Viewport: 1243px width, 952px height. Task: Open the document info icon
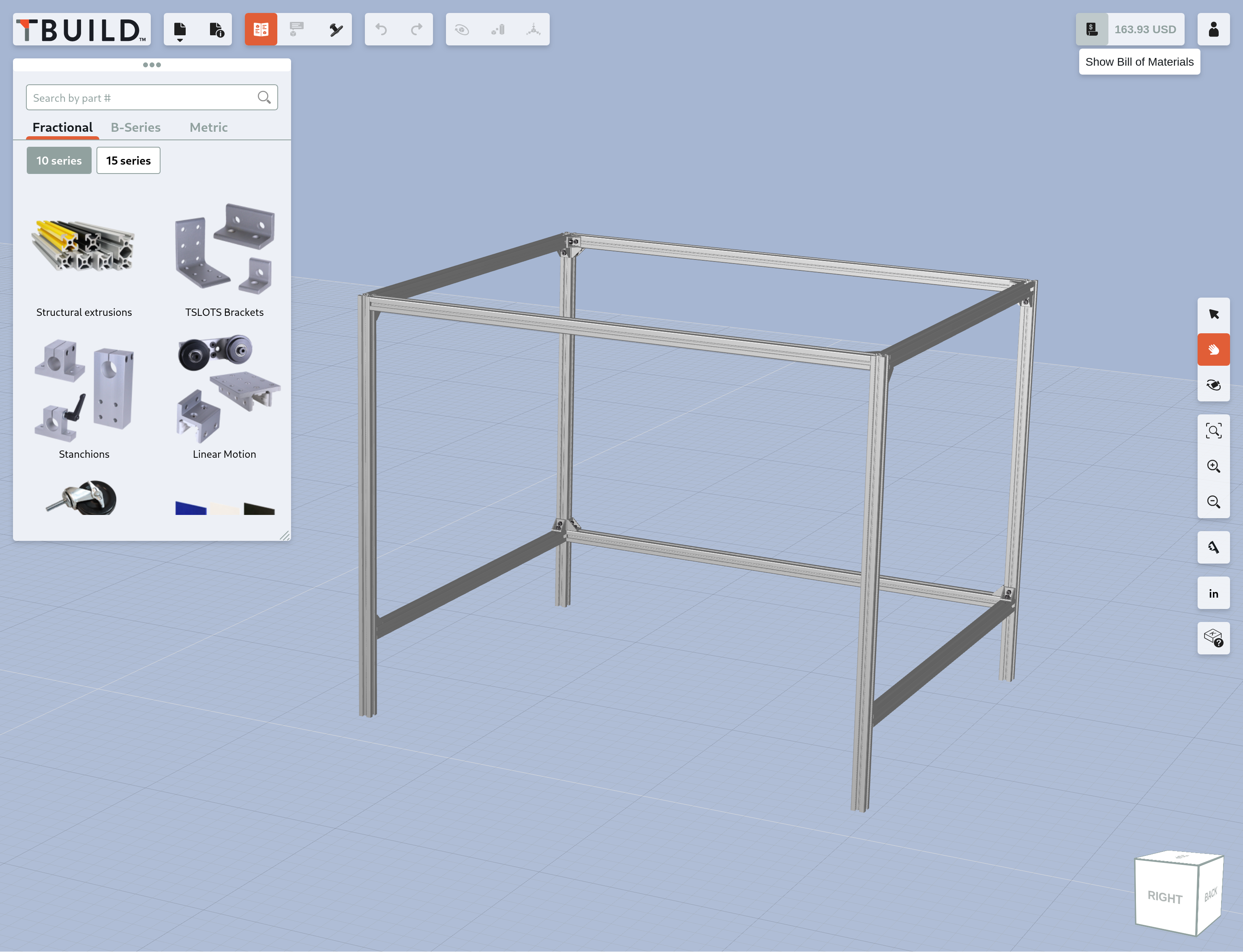(216, 30)
